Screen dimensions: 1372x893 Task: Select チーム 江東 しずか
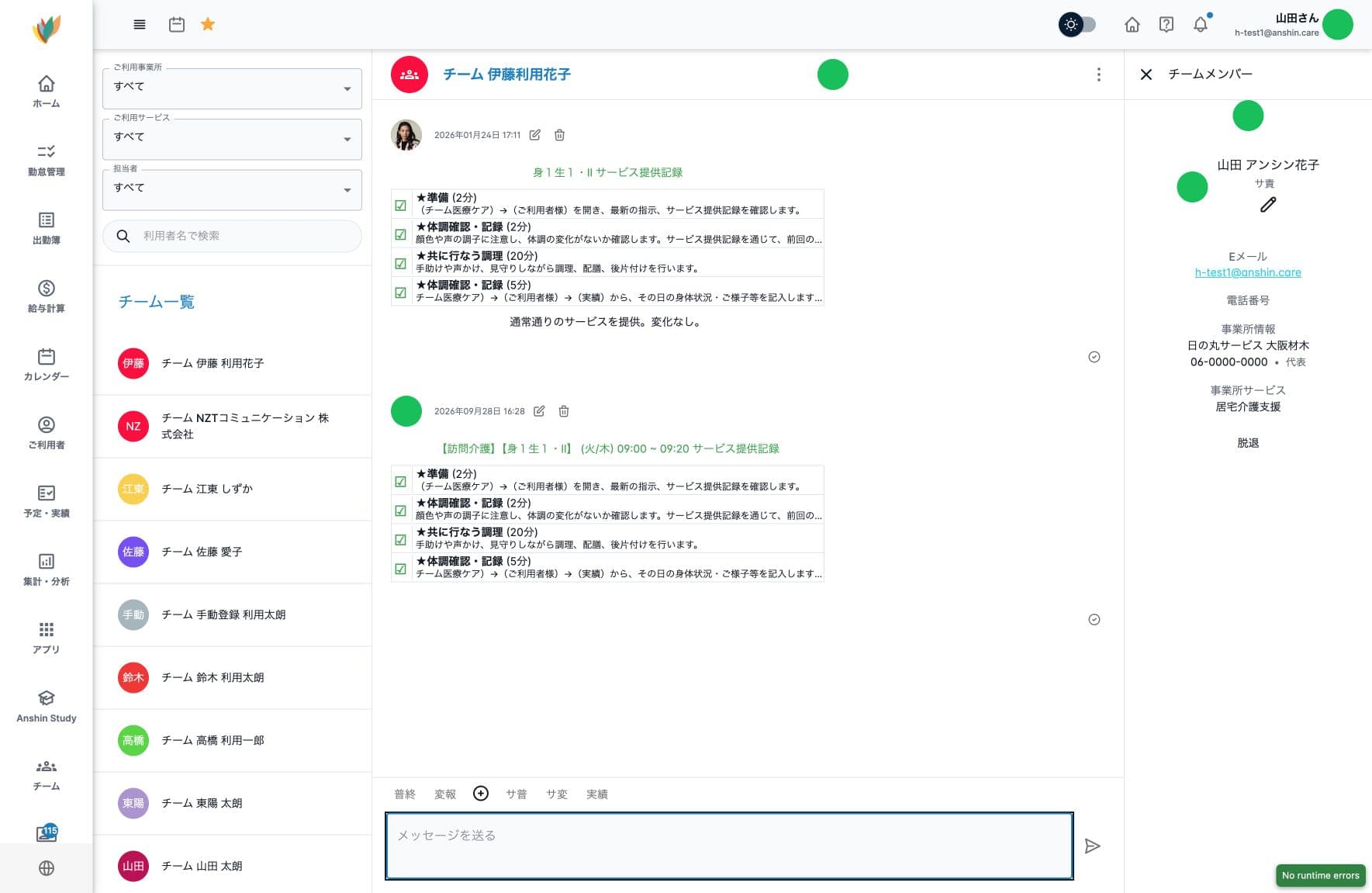232,489
